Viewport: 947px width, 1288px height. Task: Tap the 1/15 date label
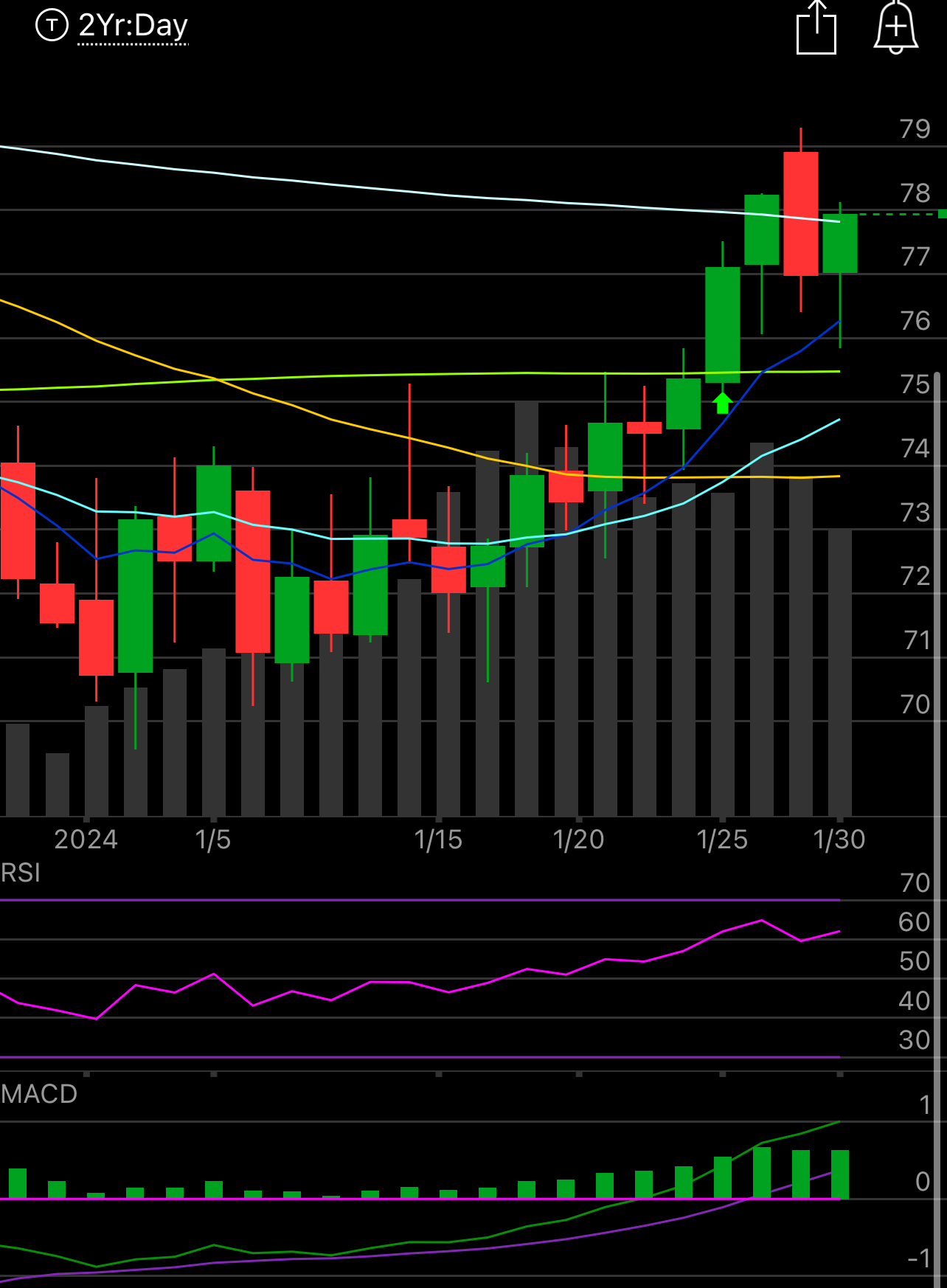438,839
